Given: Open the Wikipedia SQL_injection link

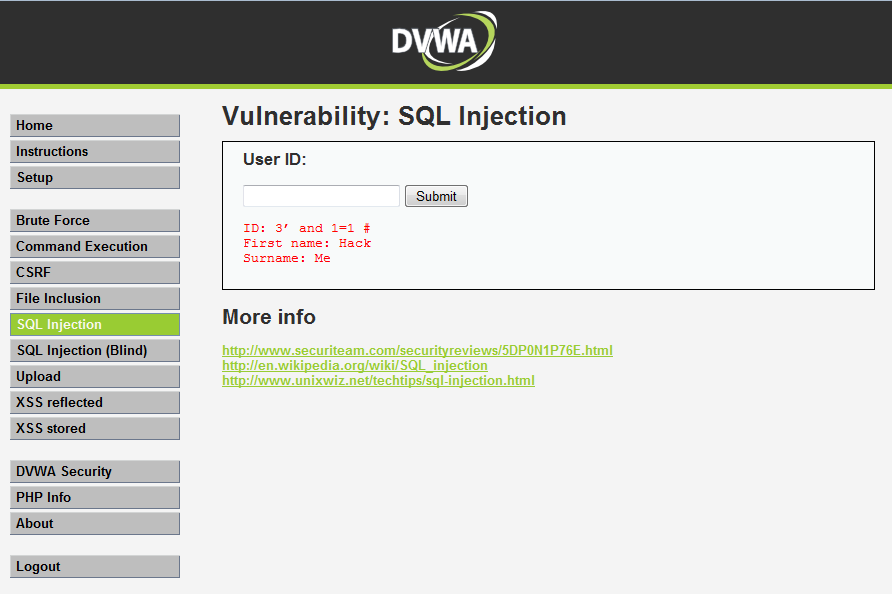Looking at the screenshot, I should pos(355,365).
